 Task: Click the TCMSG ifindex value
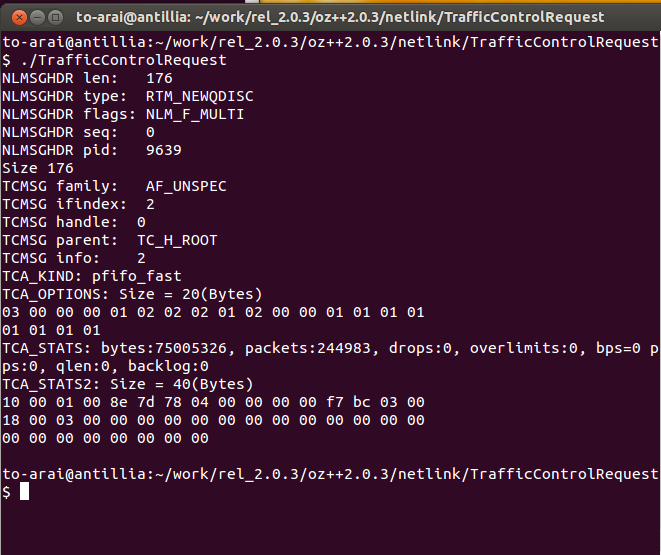pos(150,204)
